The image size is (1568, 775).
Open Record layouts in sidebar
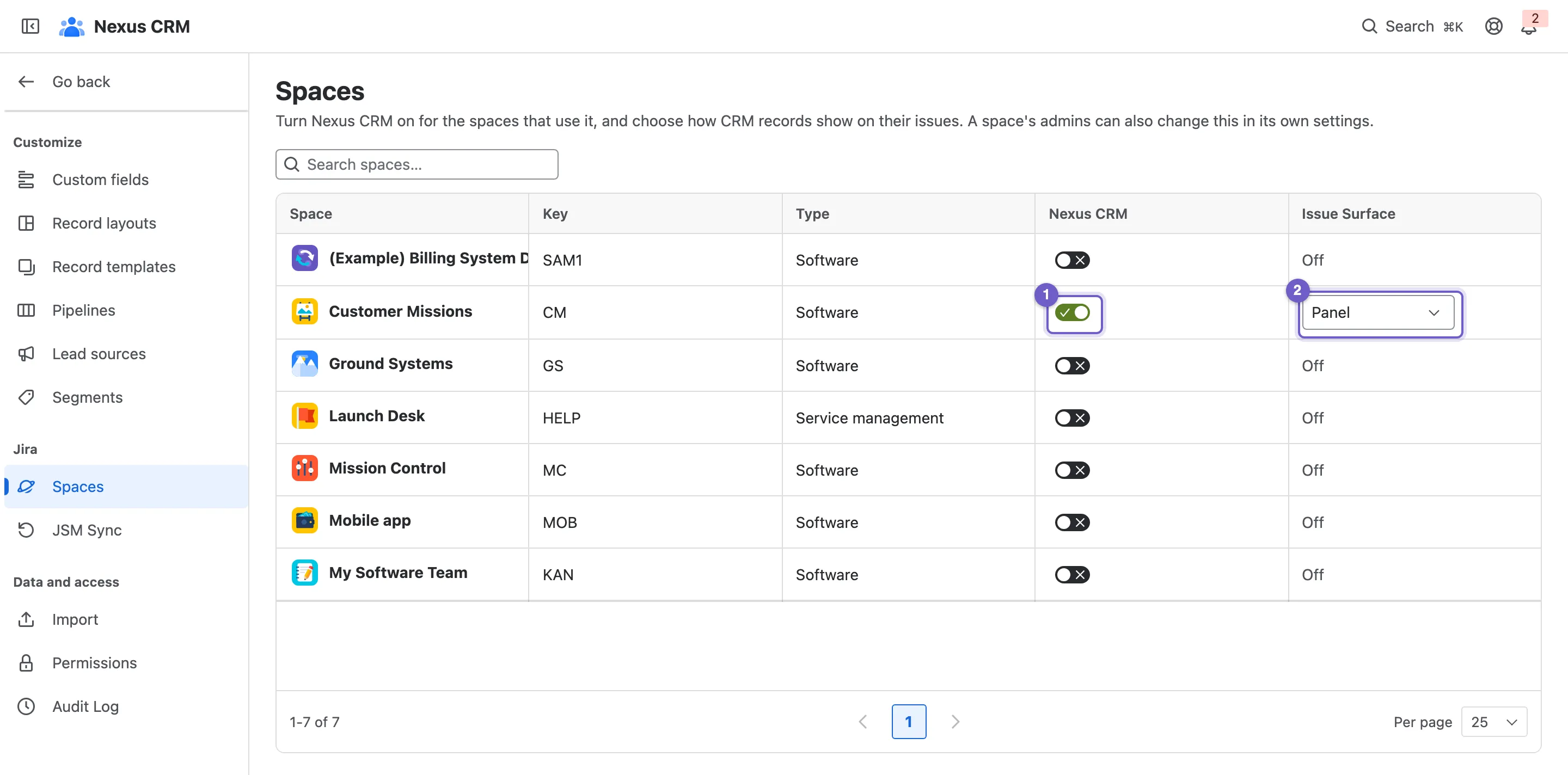click(126, 223)
